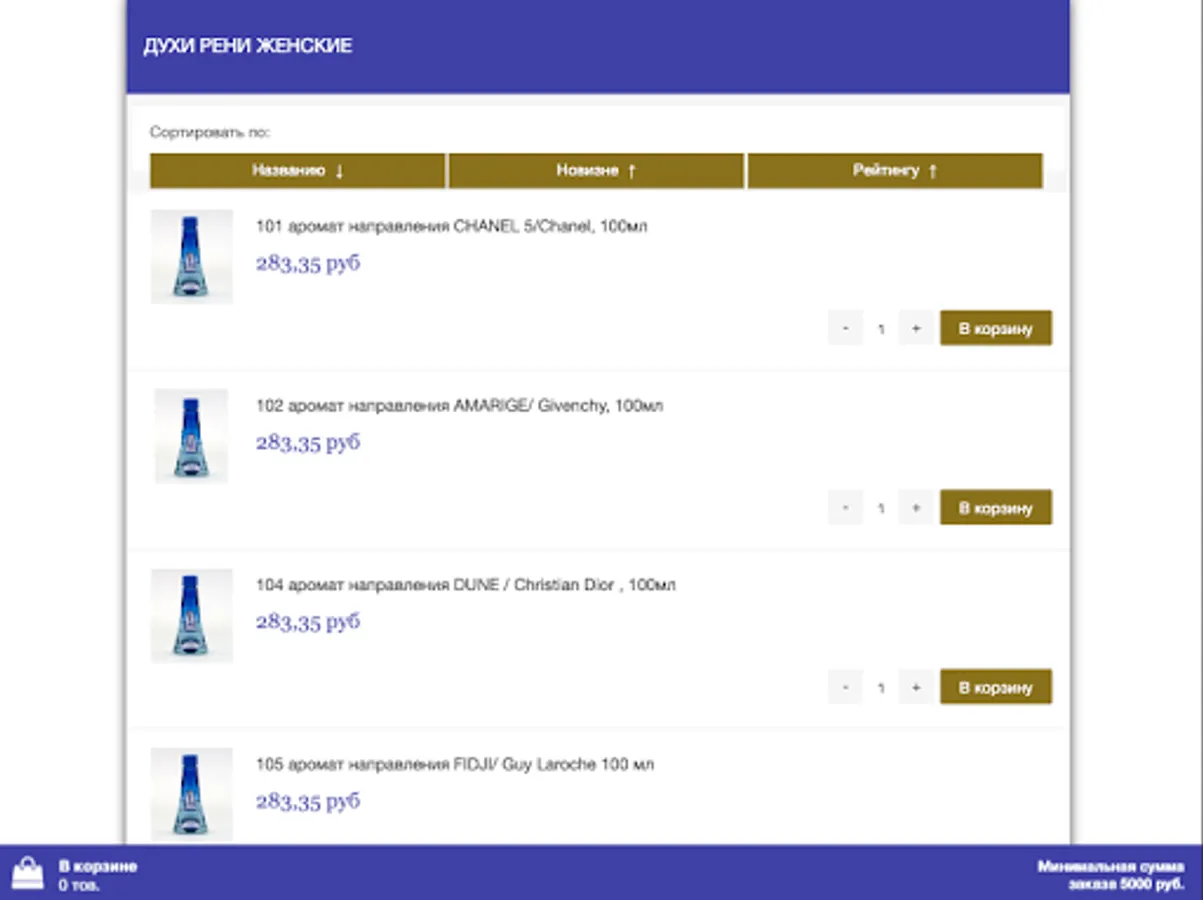Viewport: 1203px width, 900px height.
Task: Open product title 104 DUNE / Christian Dior
Action: point(465,585)
